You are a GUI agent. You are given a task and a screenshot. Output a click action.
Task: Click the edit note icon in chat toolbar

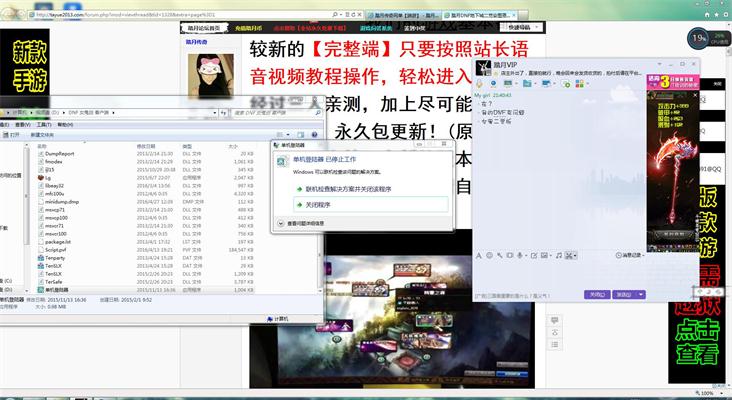(x=534, y=255)
